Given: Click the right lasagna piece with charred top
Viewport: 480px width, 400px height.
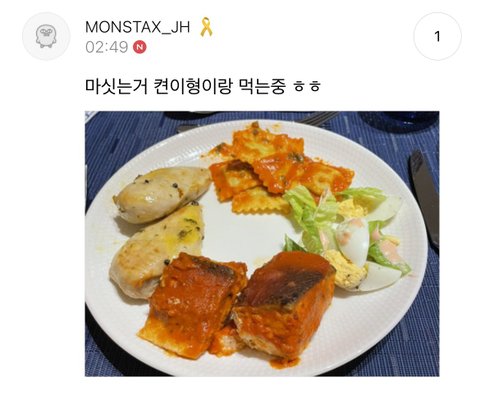Looking at the screenshot, I should pyautogui.click(x=285, y=305).
